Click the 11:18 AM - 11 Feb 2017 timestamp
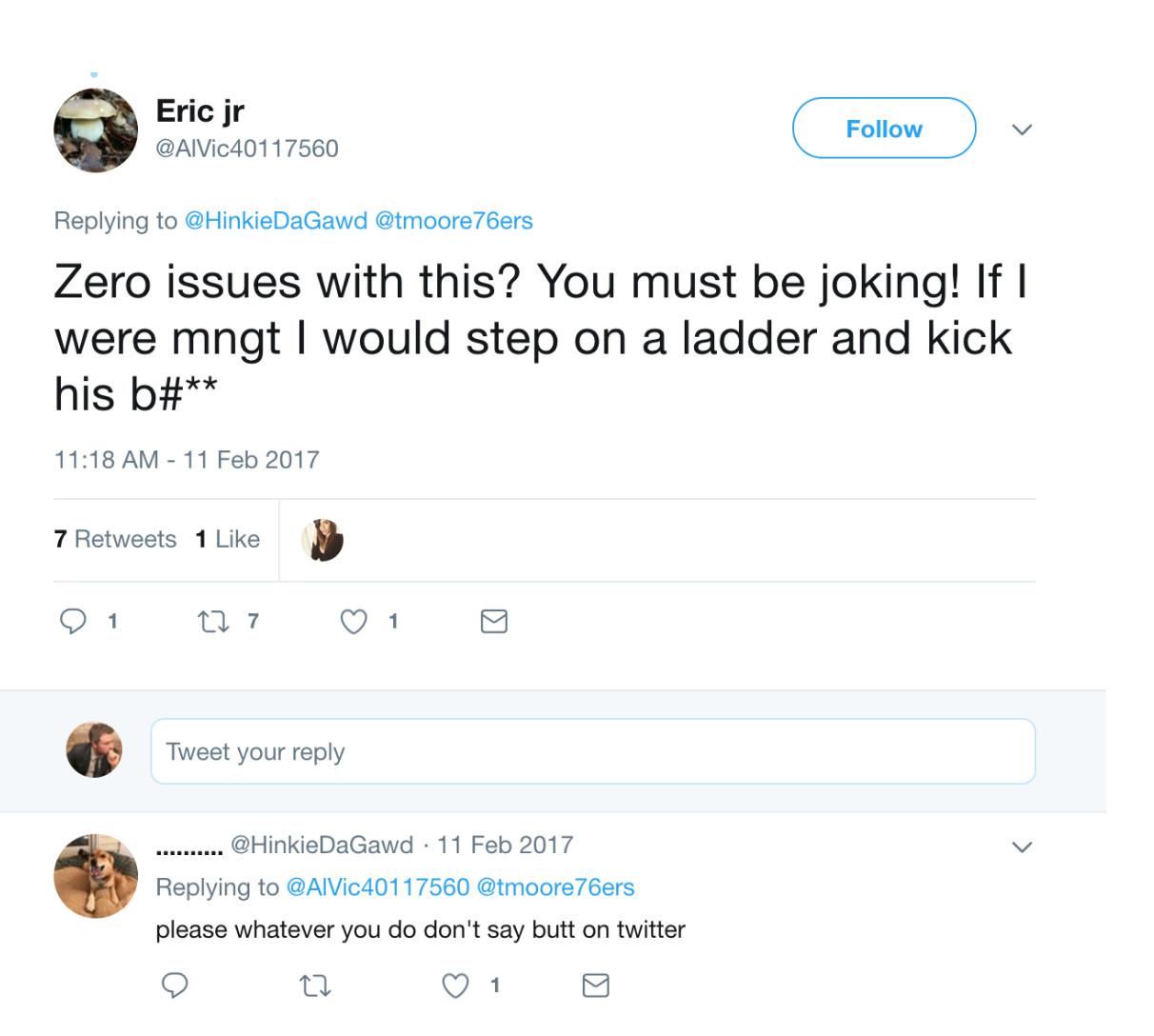1154x1036 pixels. 187,460
